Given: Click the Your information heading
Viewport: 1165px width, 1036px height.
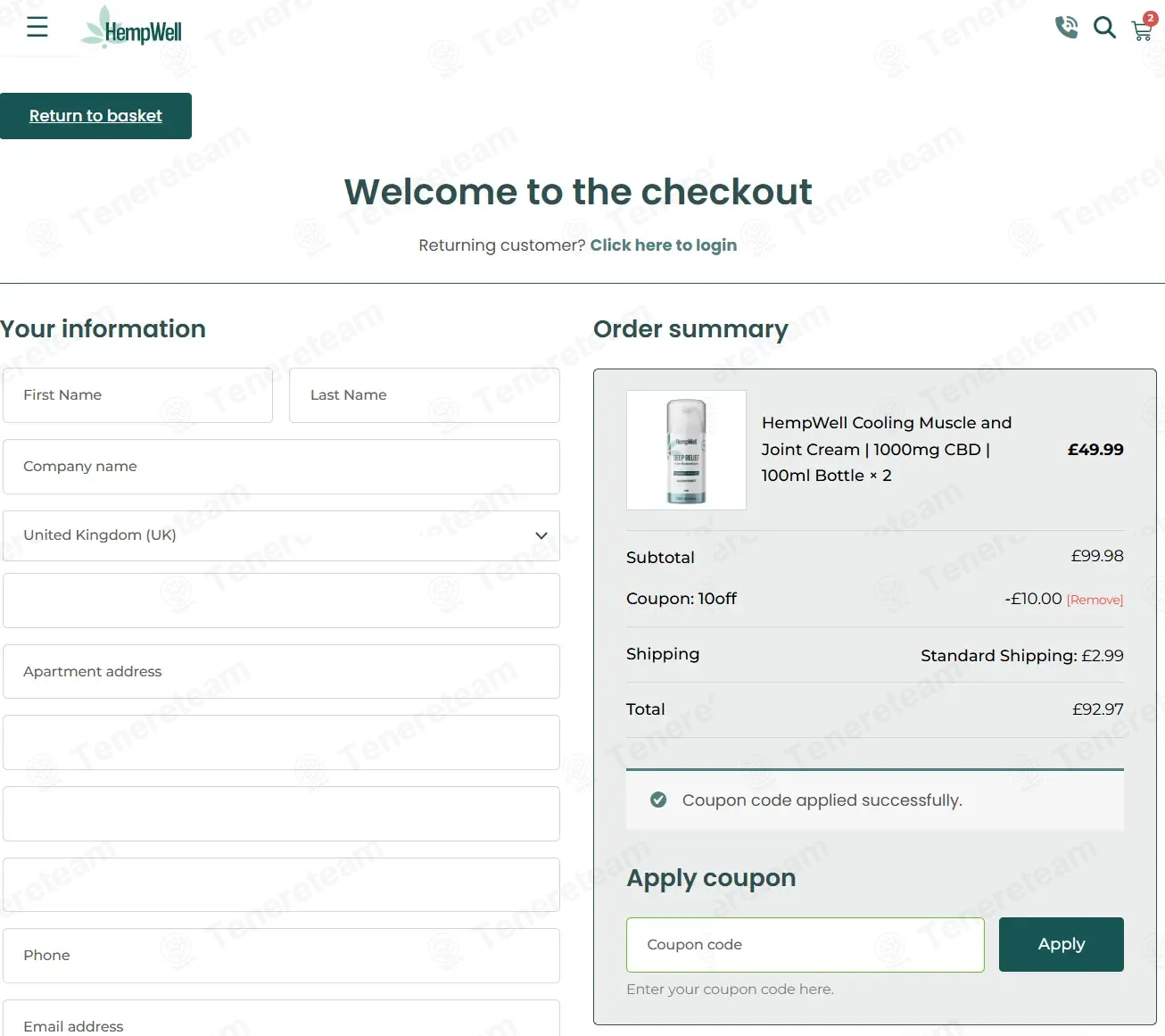Looking at the screenshot, I should [103, 329].
